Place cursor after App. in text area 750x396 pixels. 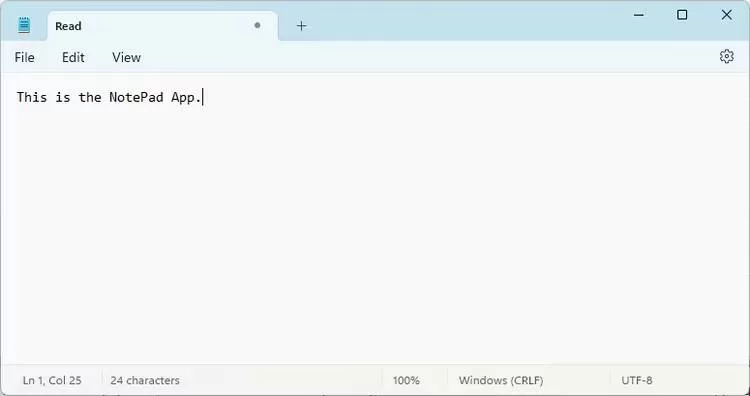(x=203, y=97)
